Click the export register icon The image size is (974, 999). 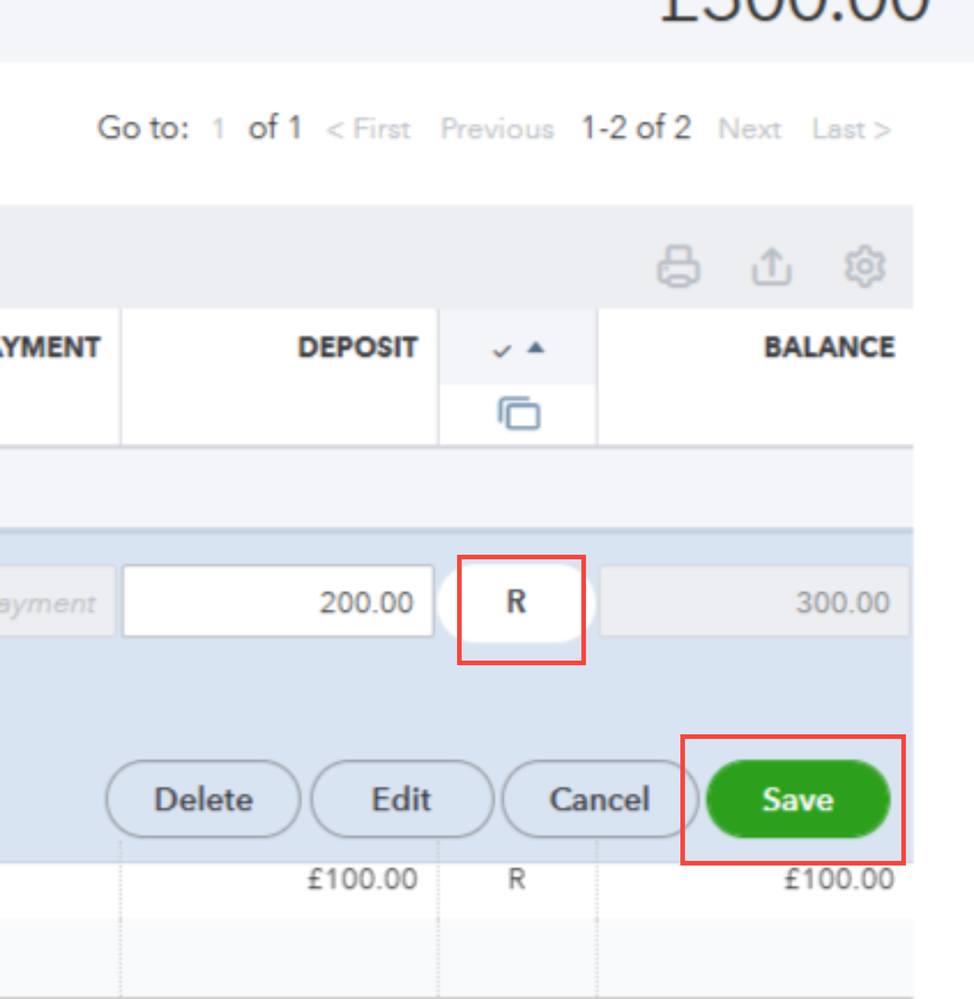[771, 267]
